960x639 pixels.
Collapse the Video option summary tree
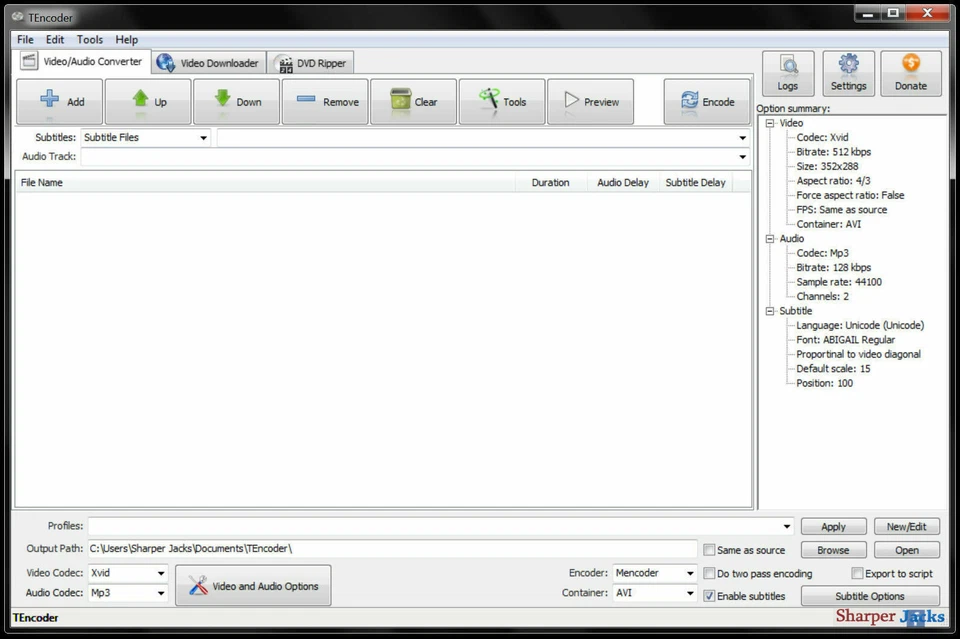pos(768,122)
